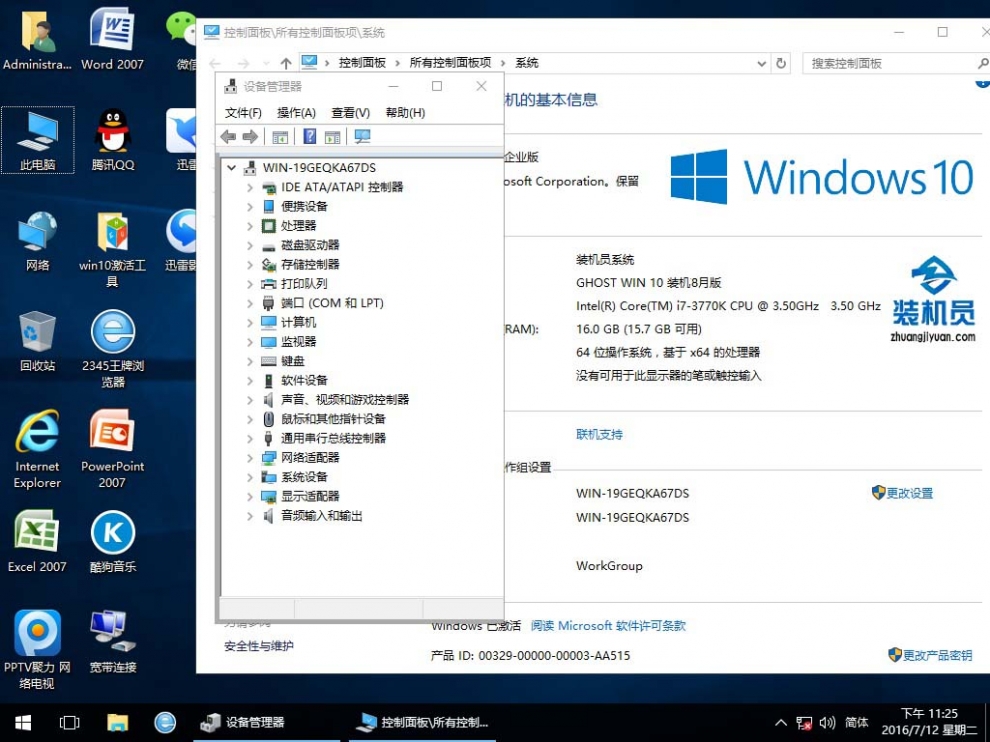
Task: Click the 搜索控制面板 search field
Action: point(885,63)
